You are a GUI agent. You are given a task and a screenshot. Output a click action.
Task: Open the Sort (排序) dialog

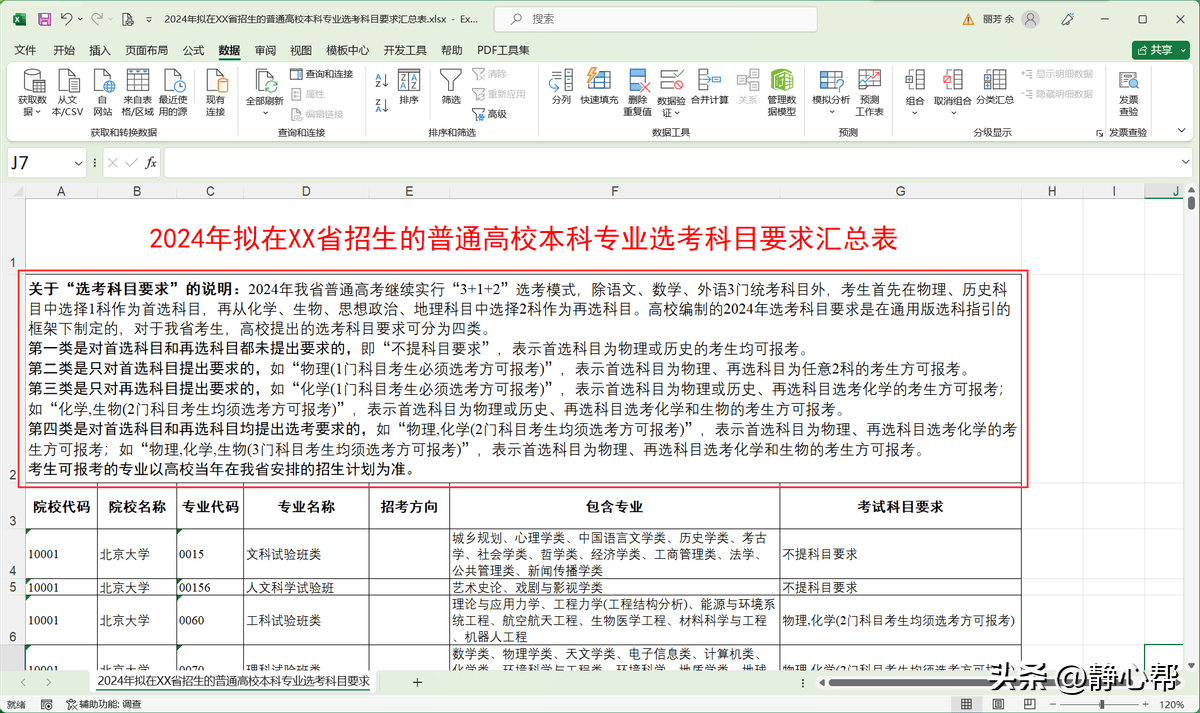[x=409, y=88]
